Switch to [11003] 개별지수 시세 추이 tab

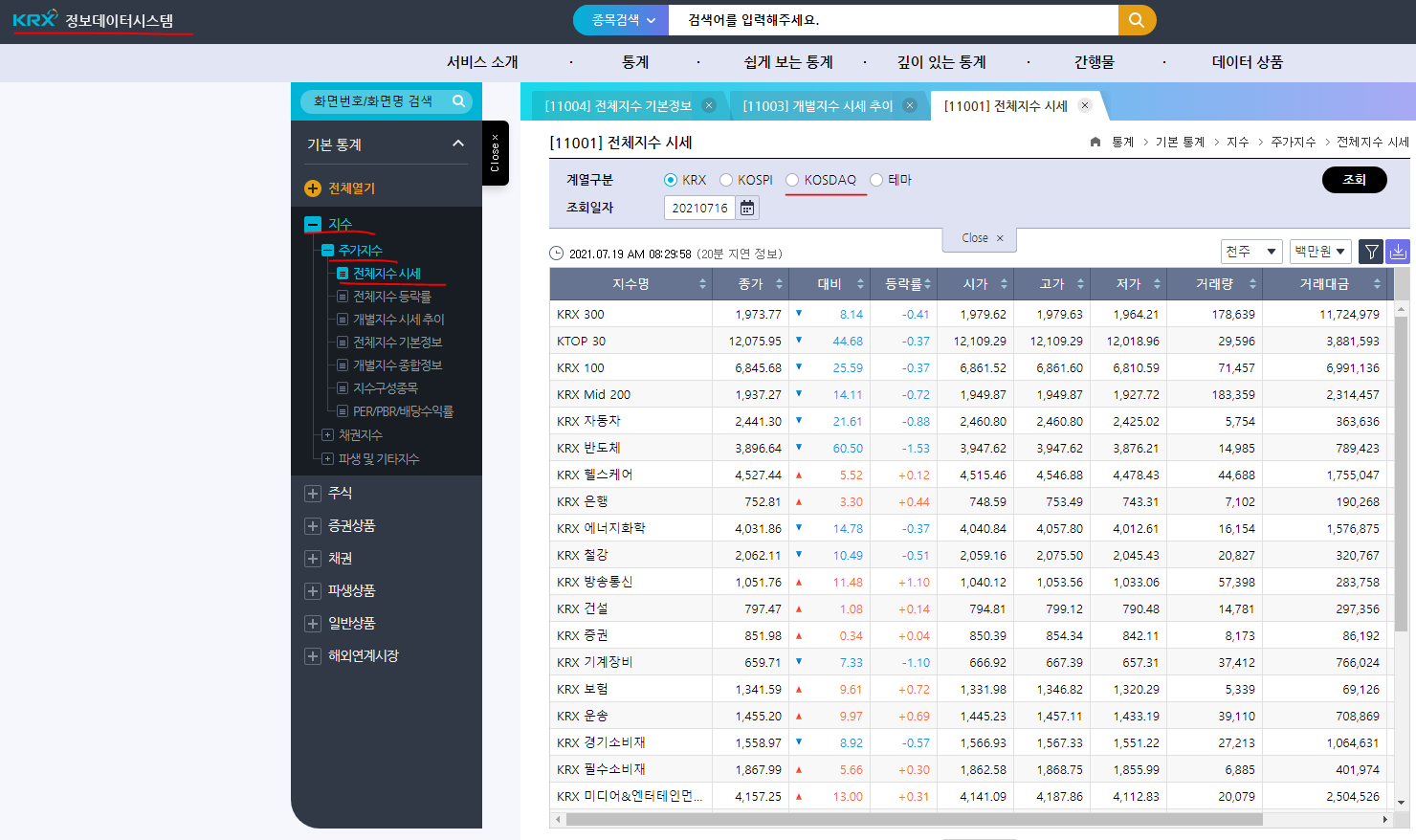818,106
